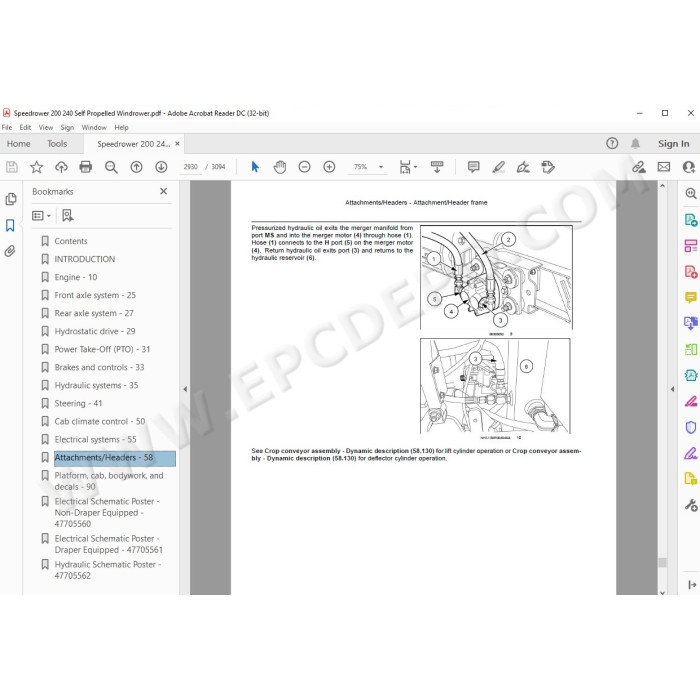
Task: Go to previous page arrow
Action: 136,167
